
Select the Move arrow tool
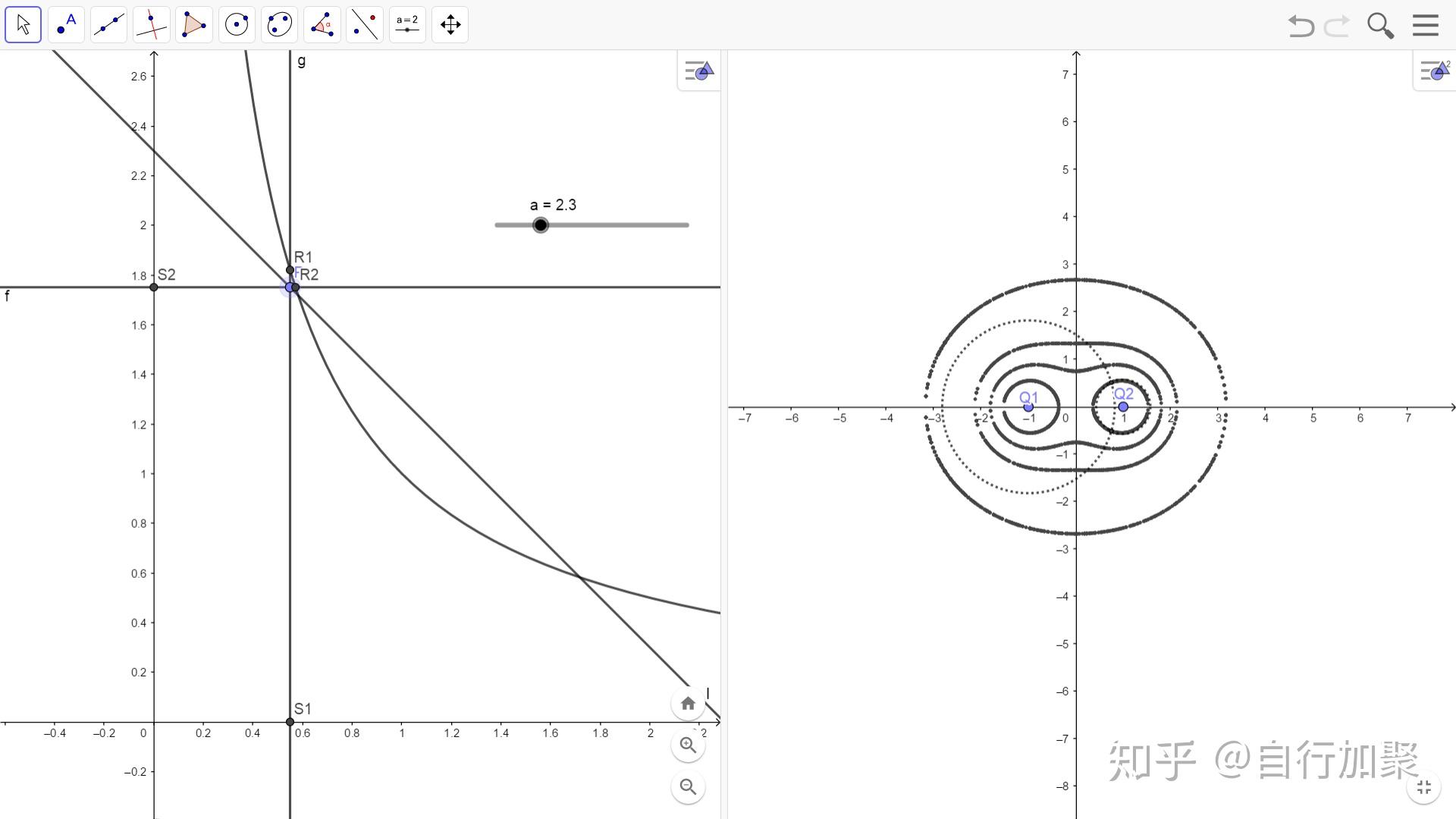click(x=23, y=25)
